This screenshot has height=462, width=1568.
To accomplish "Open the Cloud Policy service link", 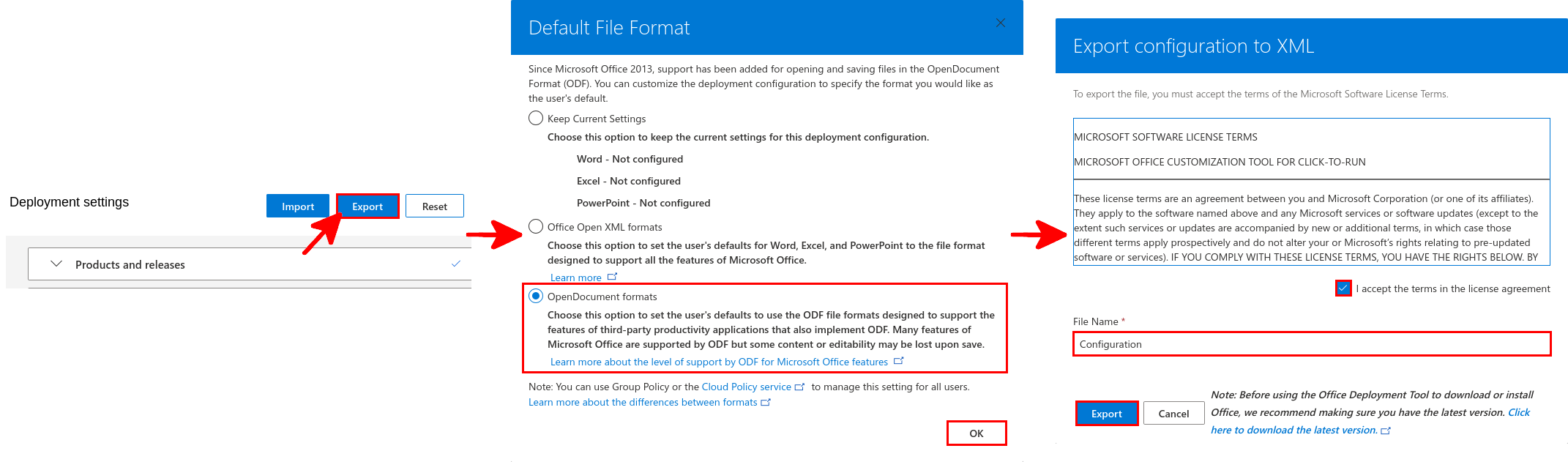I will pos(747,387).
